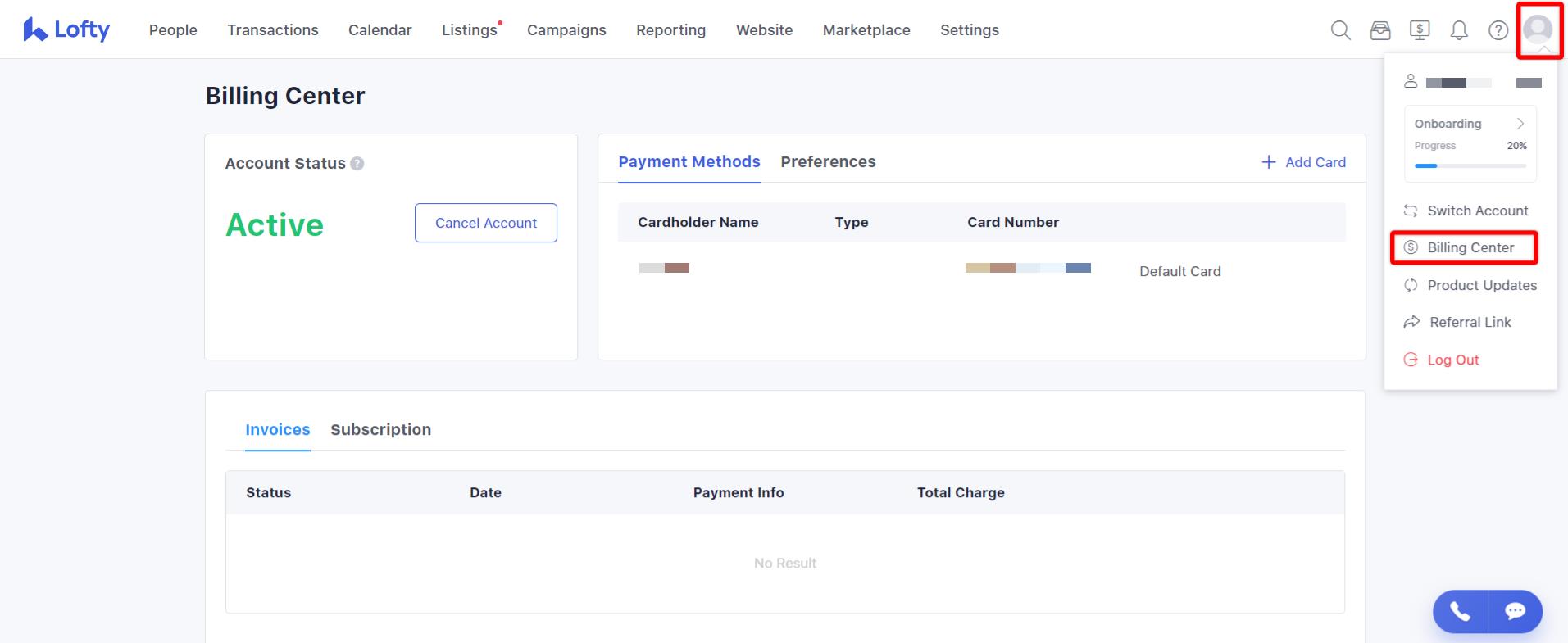Open the inbox tray icon
The width and height of the screenshot is (1568, 643).
click(1380, 30)
